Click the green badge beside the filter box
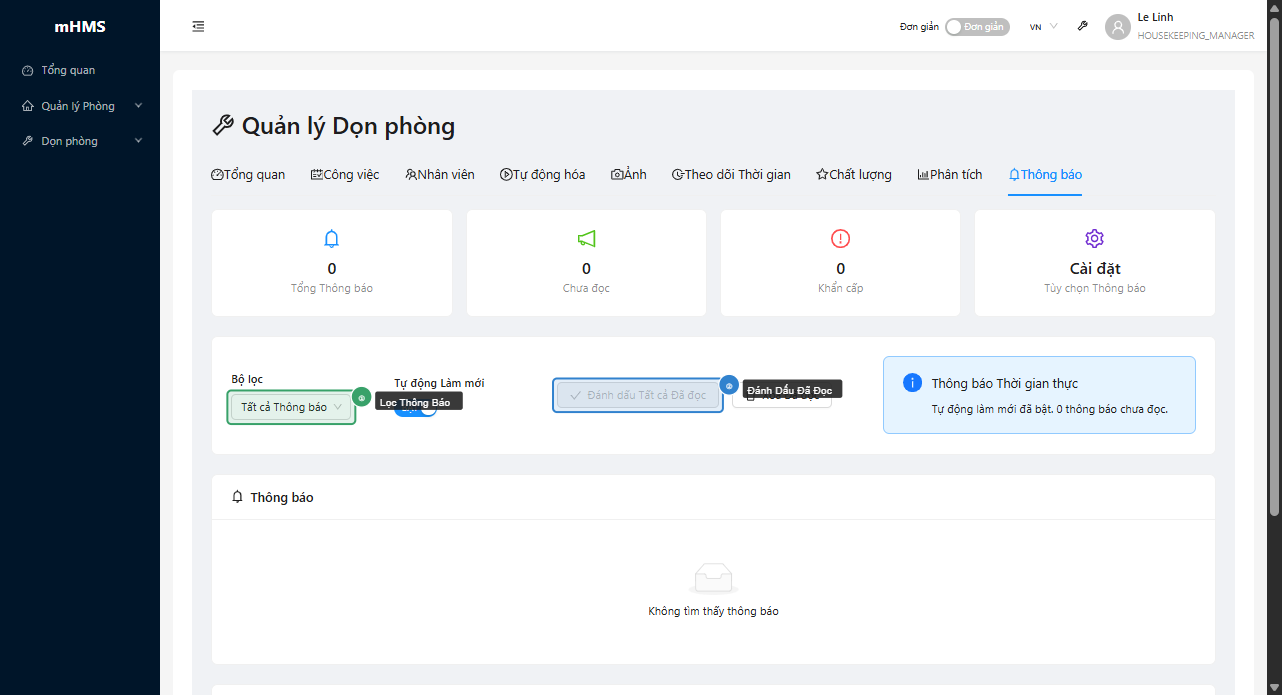Screen dimensions: 1282x695 pos(362,397)
